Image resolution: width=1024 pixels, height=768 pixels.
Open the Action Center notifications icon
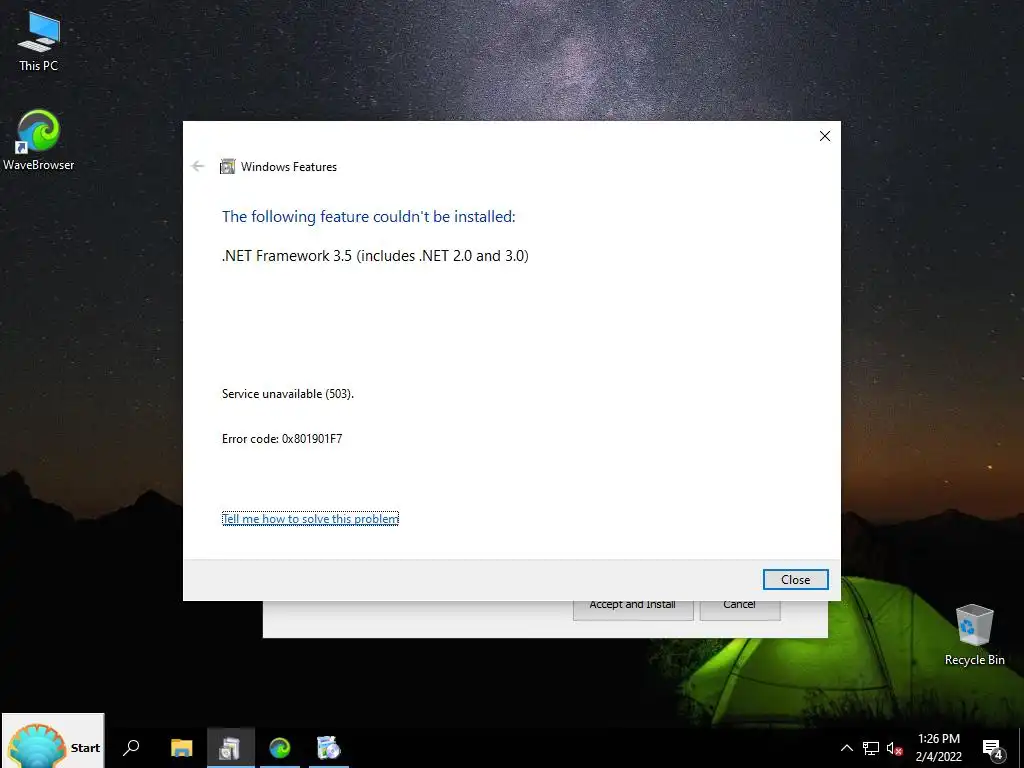pos(992,748)
